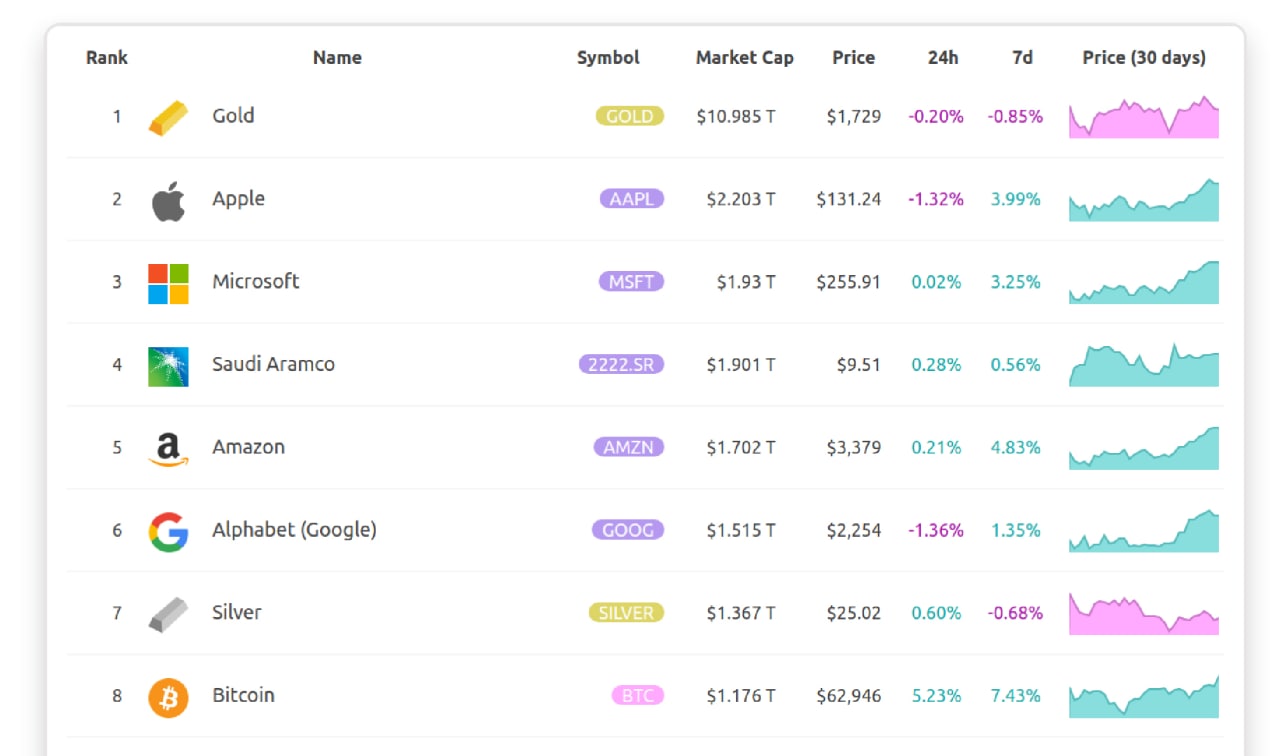Sort by the 7d column header
Image resolution: width=1280 pixels, height=756 pixels.
(1022, 57)
